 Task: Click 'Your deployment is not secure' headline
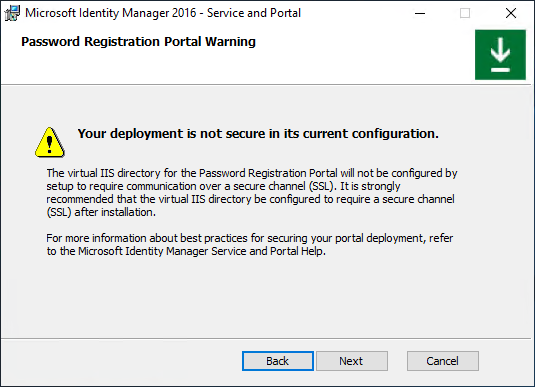[258, 133]
